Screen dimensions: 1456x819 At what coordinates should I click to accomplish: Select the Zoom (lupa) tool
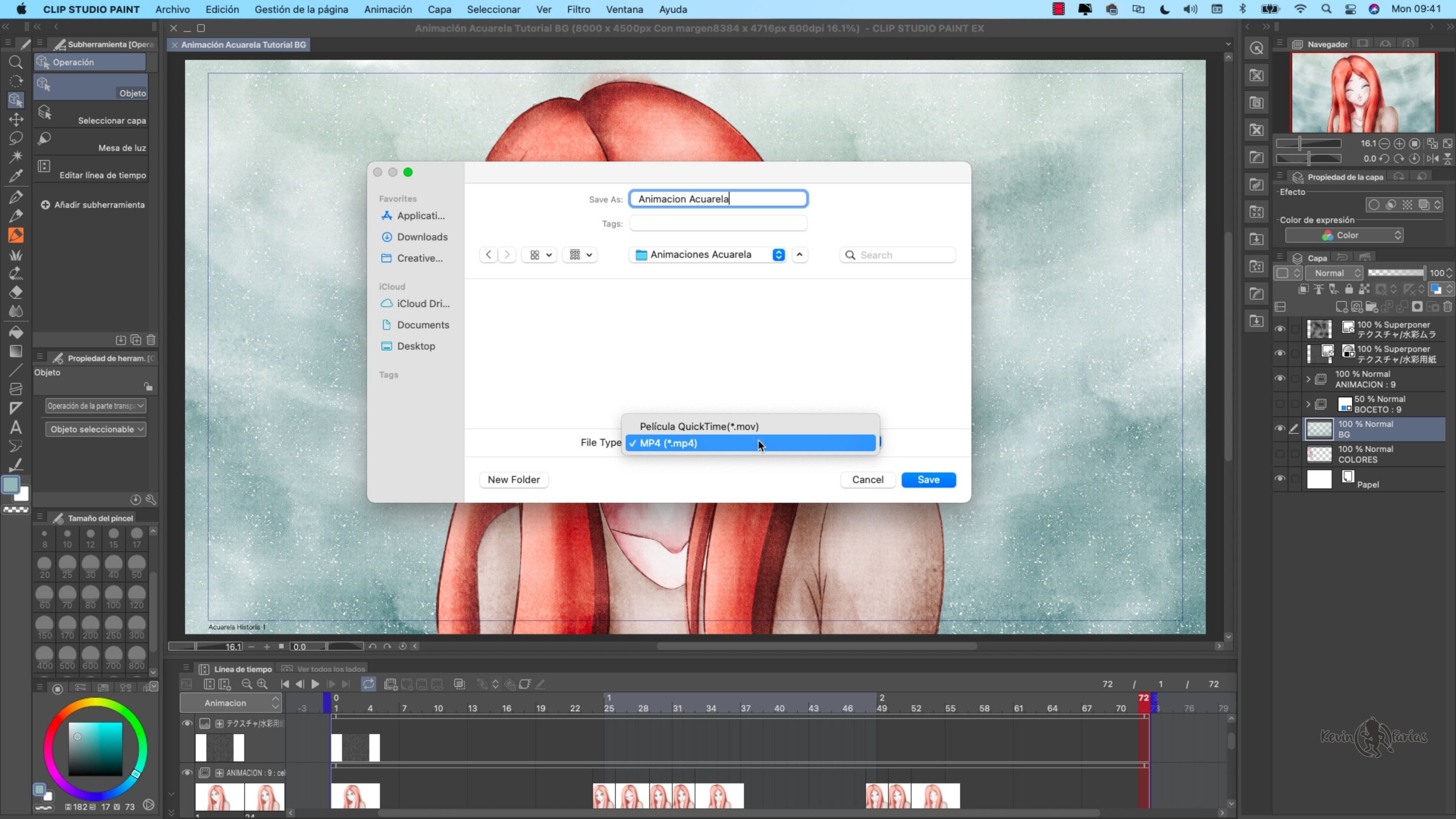click(16, 63)
